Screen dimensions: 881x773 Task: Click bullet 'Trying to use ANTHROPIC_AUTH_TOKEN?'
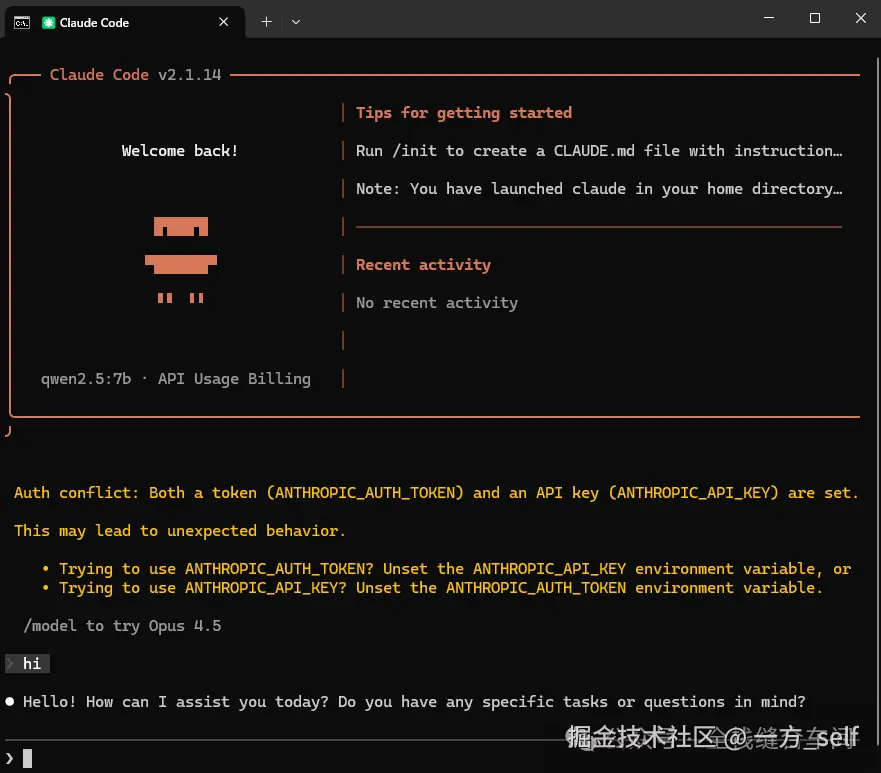click(x=447, y=569)
